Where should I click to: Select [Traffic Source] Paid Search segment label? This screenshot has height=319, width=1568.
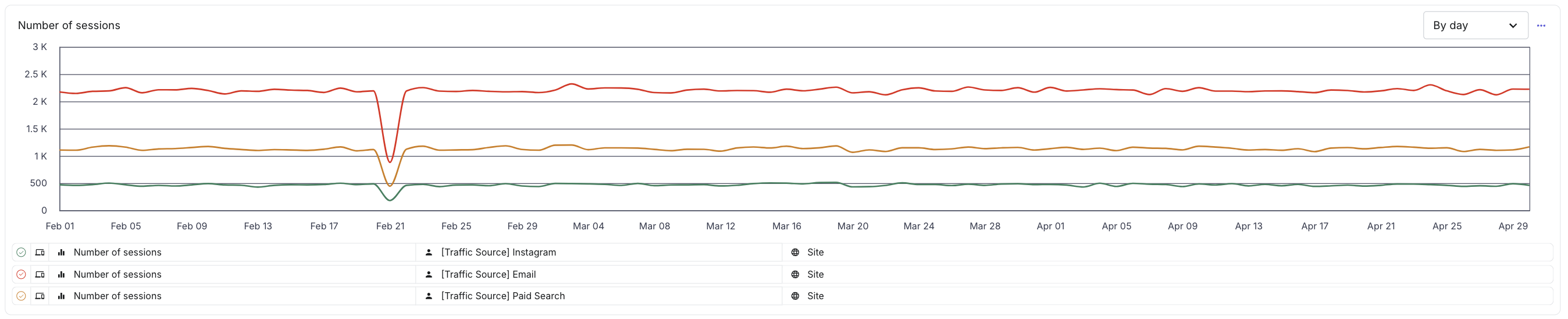tap(503, 296)
